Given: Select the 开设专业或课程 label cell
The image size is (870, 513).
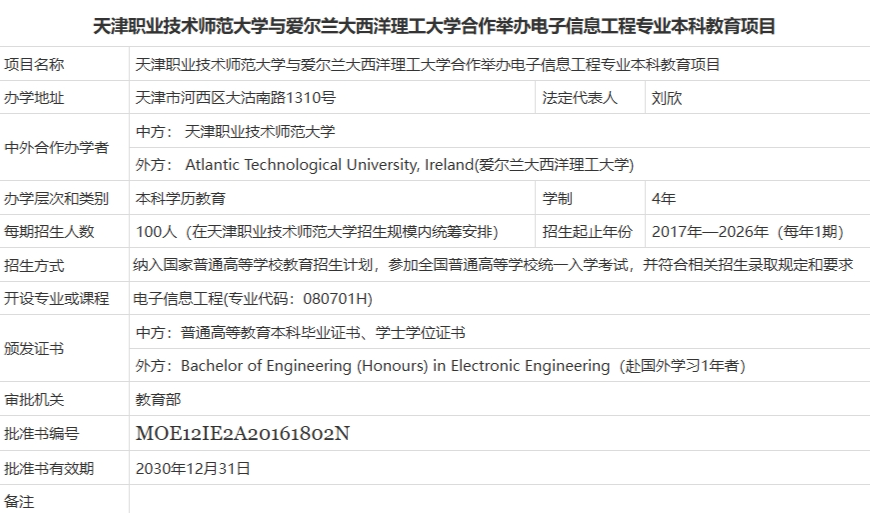Looking at the screenshot, I should click(x=64, y=298).
